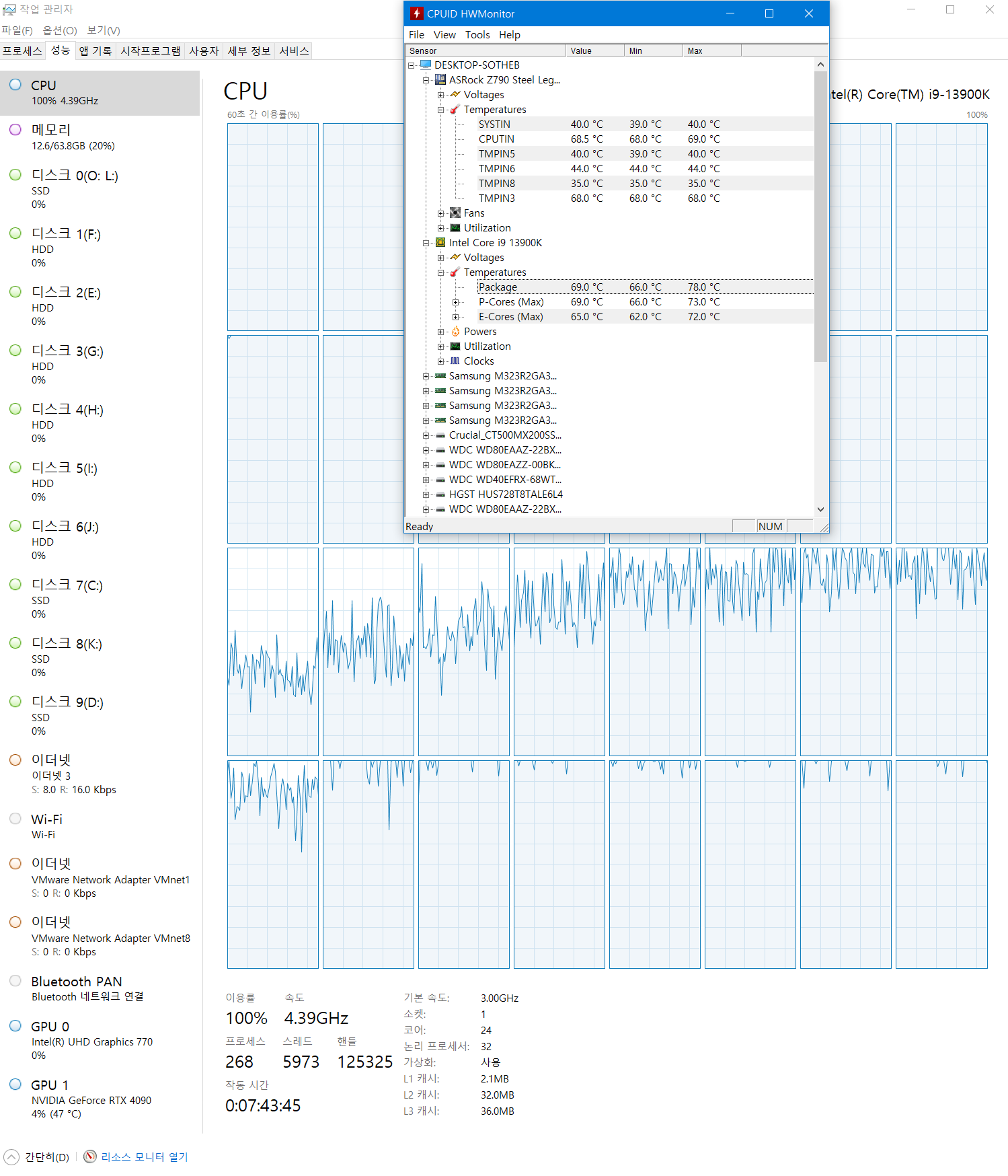Open 리소스 모니터 열기 link
This screenshot has height=1176, width=1008.
point(145,1156)
